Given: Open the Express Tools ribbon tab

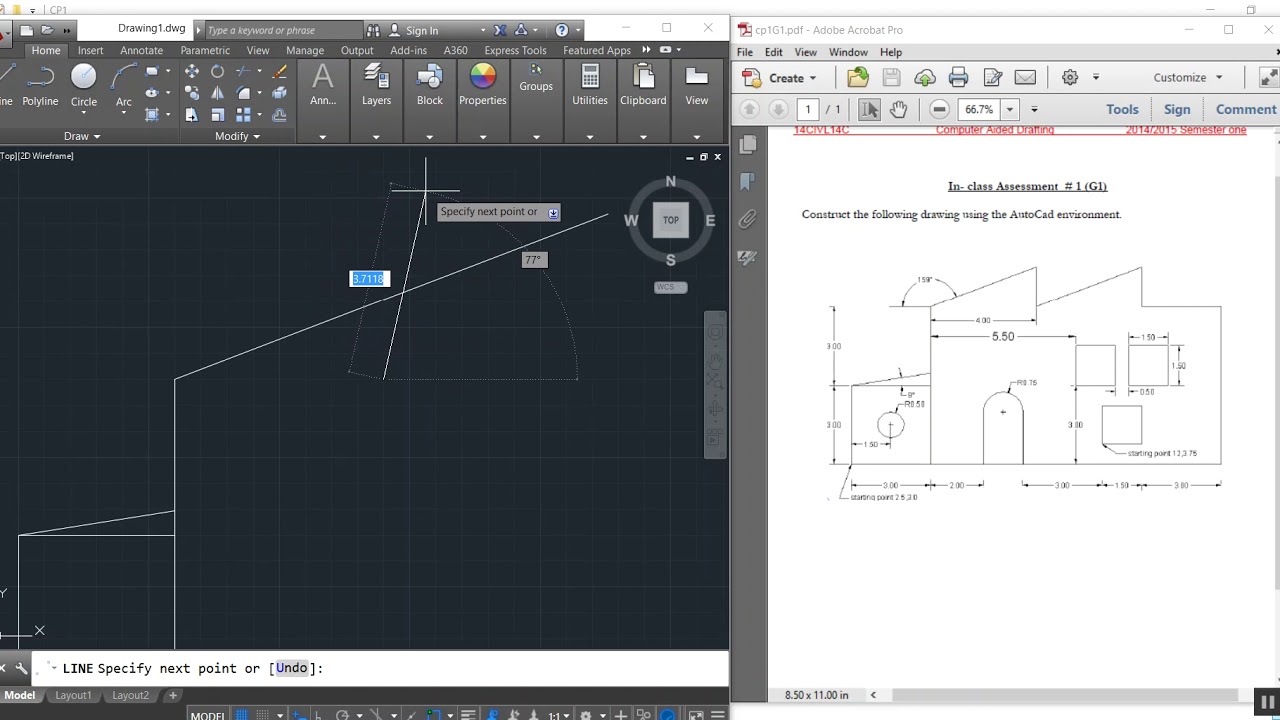Looking at the screenshot, I should tap(515, 50).
